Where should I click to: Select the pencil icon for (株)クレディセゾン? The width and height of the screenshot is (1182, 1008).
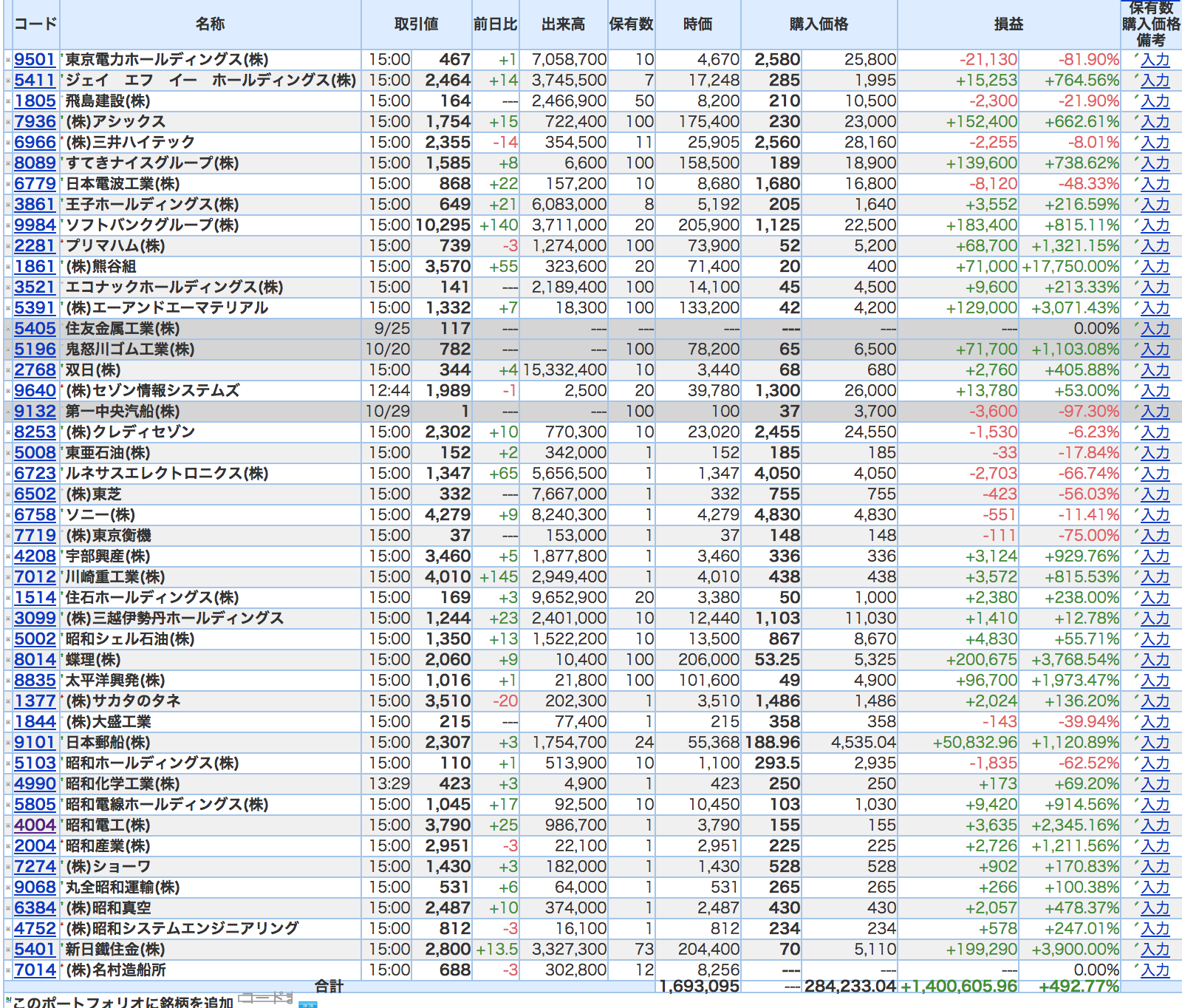tap(1136, 427)
